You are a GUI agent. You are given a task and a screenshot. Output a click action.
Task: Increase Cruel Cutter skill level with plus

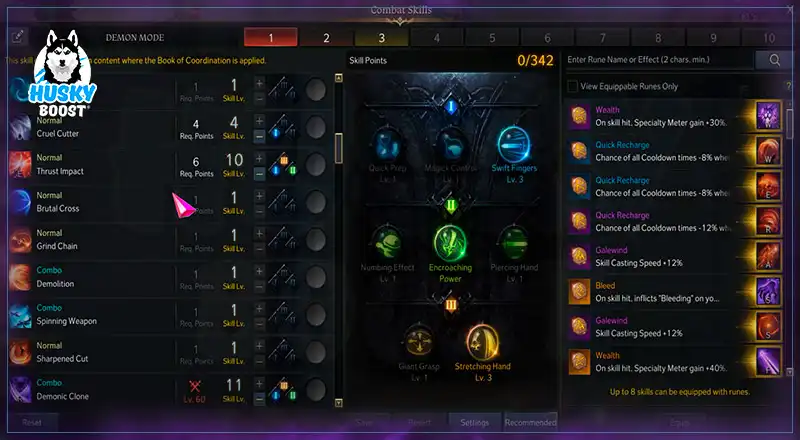[x=259, y=120]
